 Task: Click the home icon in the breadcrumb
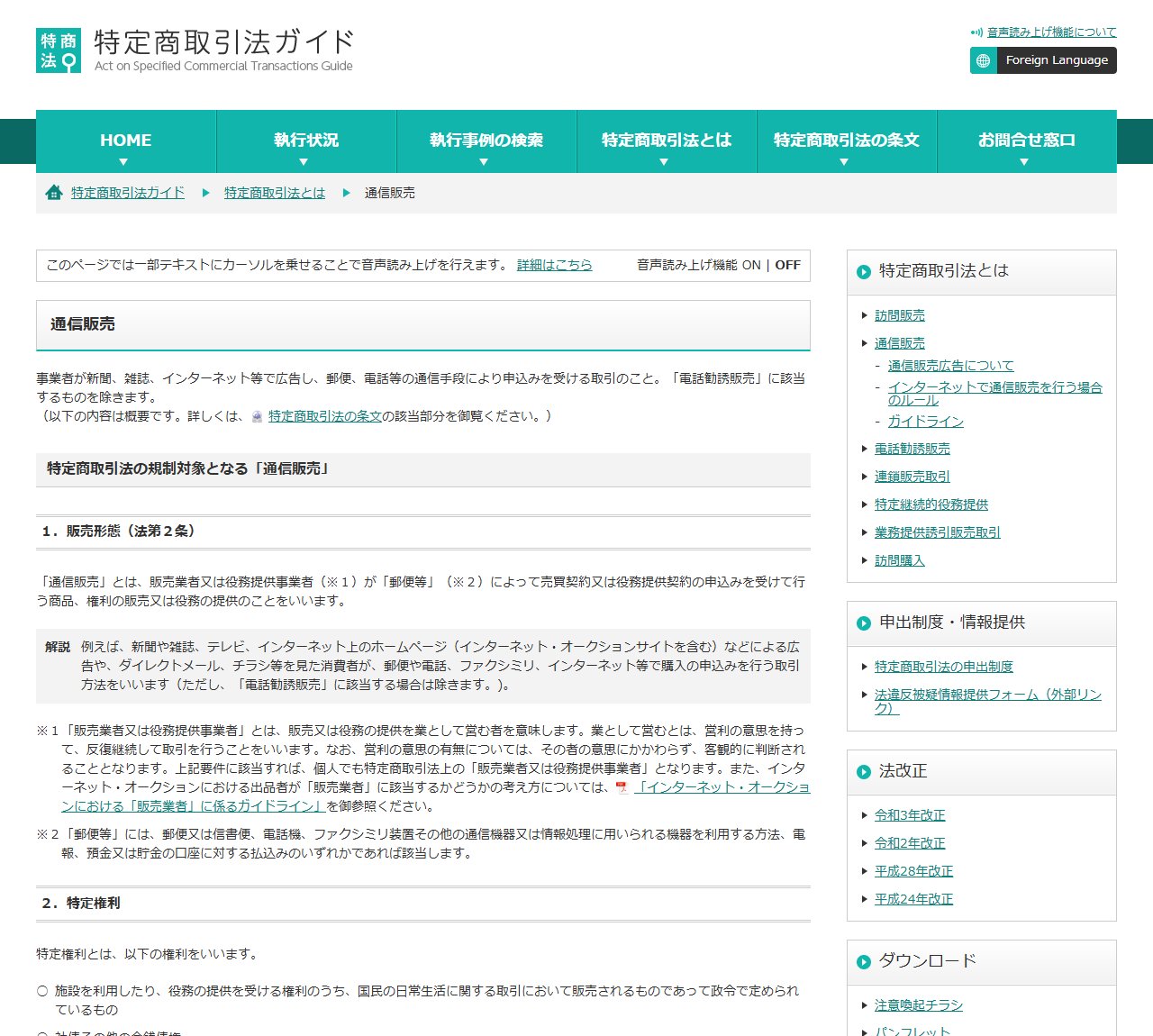coord(54,192)
